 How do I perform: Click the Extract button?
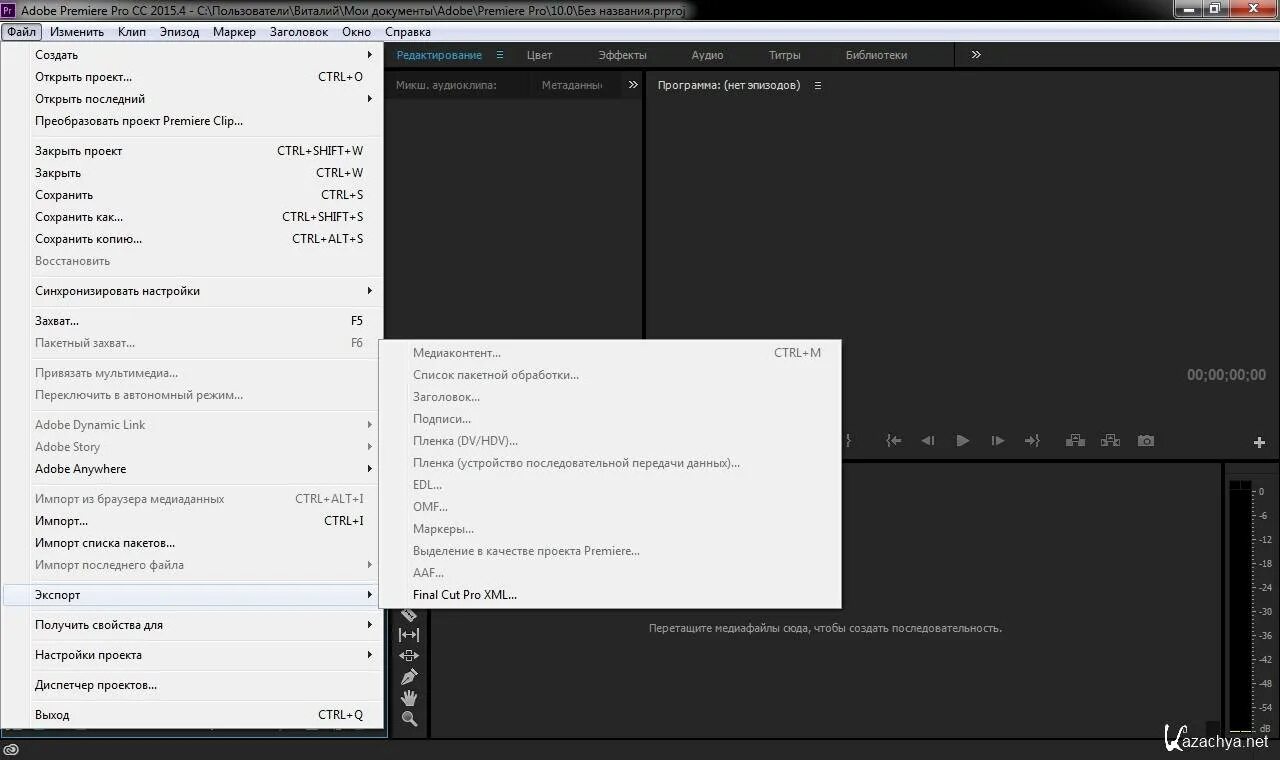tap(1110, 440)
